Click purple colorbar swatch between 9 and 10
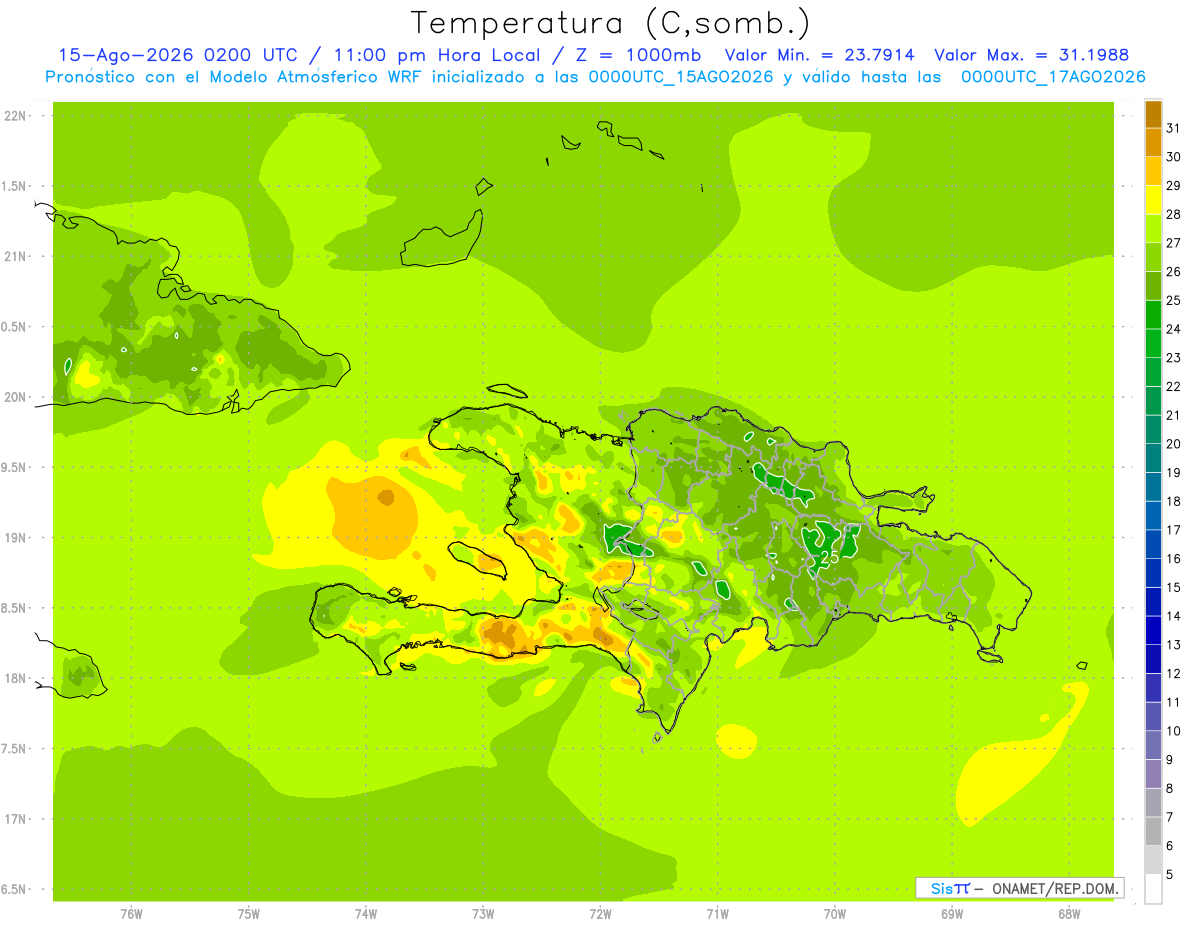Screen dimensions: 1200x927 click(1153, 745)
